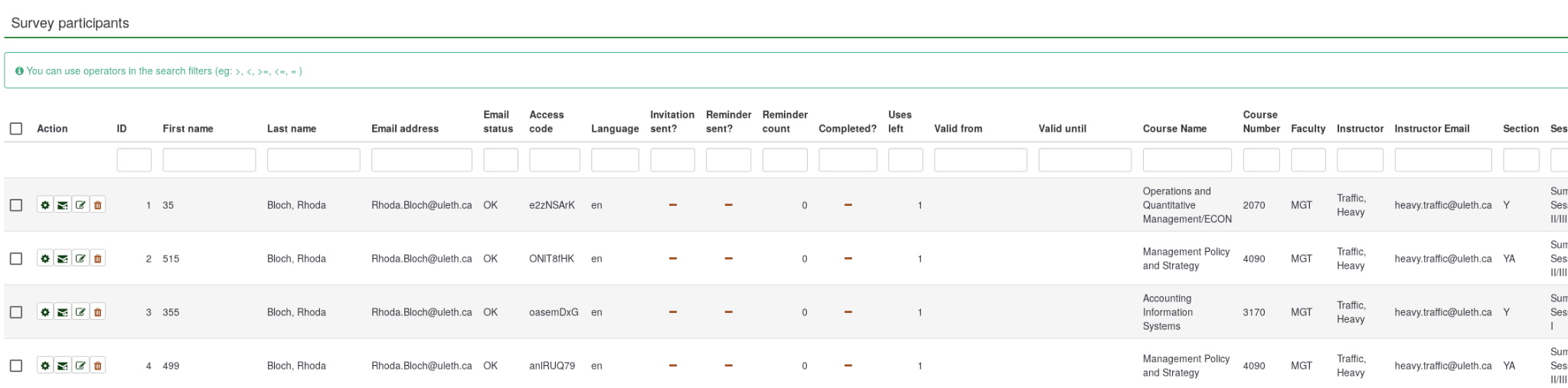Sort by Email status column header

click(498, 122)
